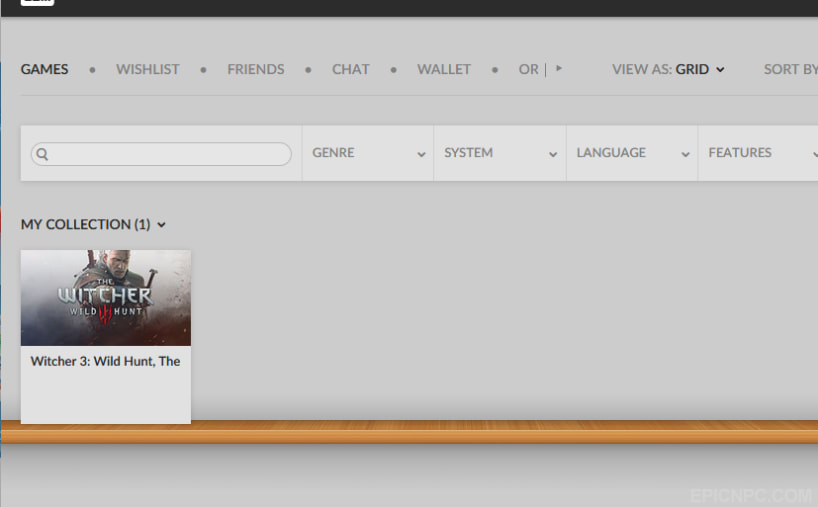Select the partially shown OR tab
This screenshot has height=507, width=818.
click(528, 69)
